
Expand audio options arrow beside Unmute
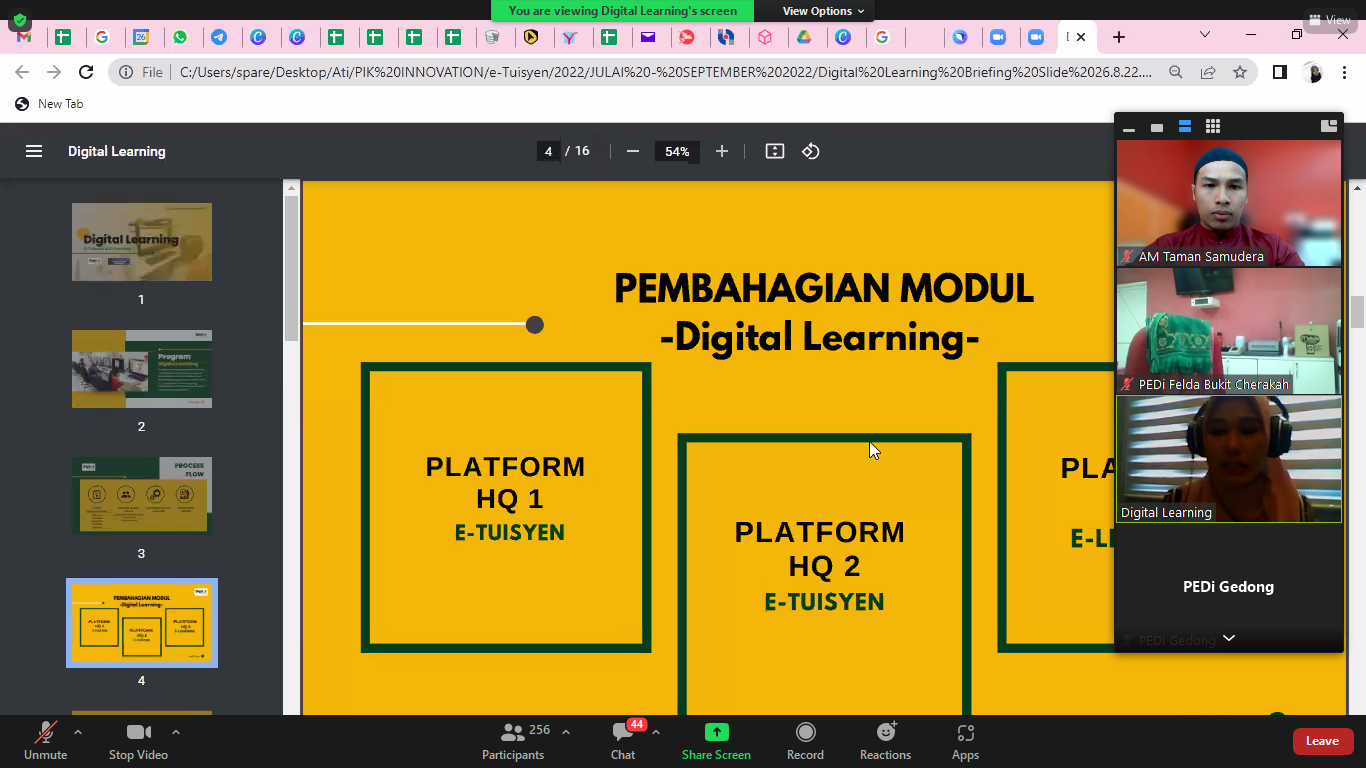pyautogui.click(x=78, y=732)
